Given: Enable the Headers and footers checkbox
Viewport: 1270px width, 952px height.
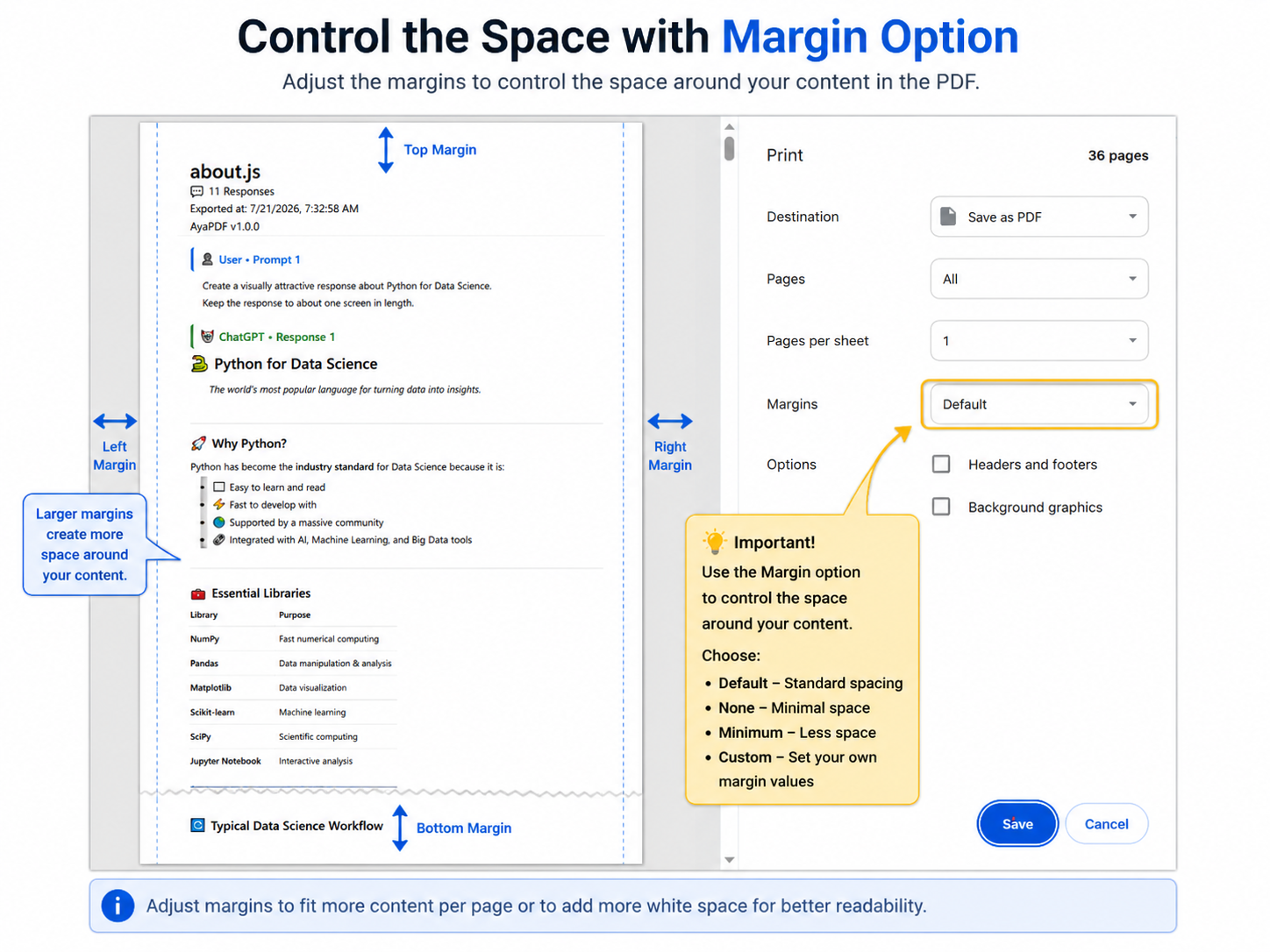Looking at the screenshot, I should coord(941,464).
